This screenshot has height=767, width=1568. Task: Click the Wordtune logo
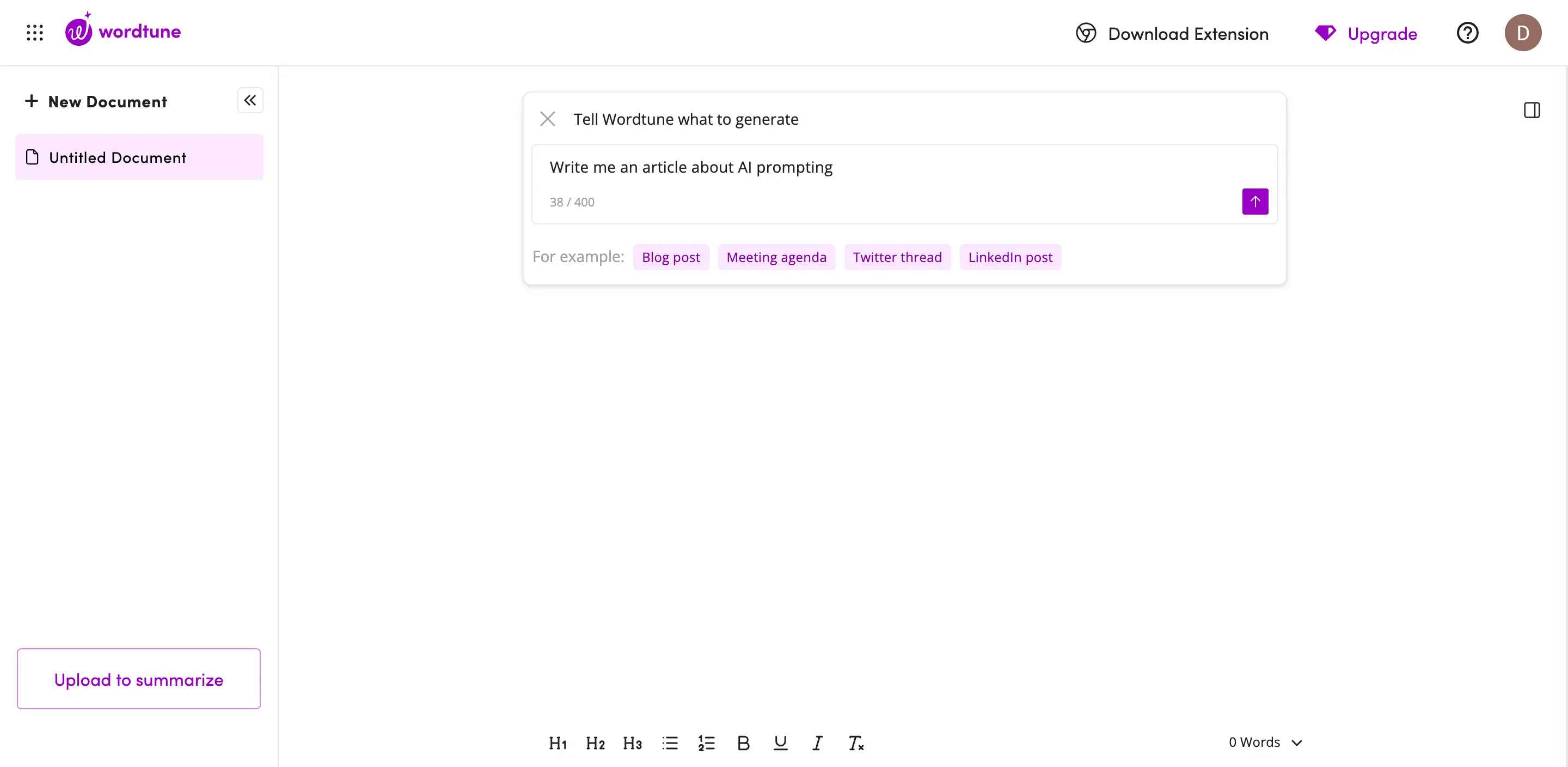tap(123, 31)
